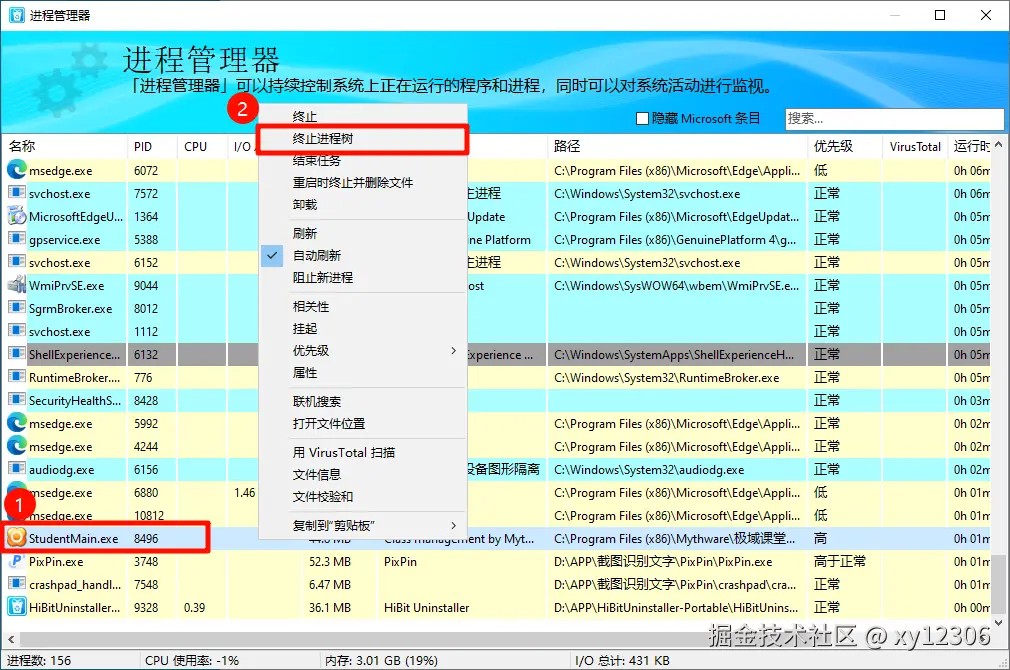Expand 复制到"剪贴板" submenu arrow
Screen dimensions: 1010x670
point(453,525)
